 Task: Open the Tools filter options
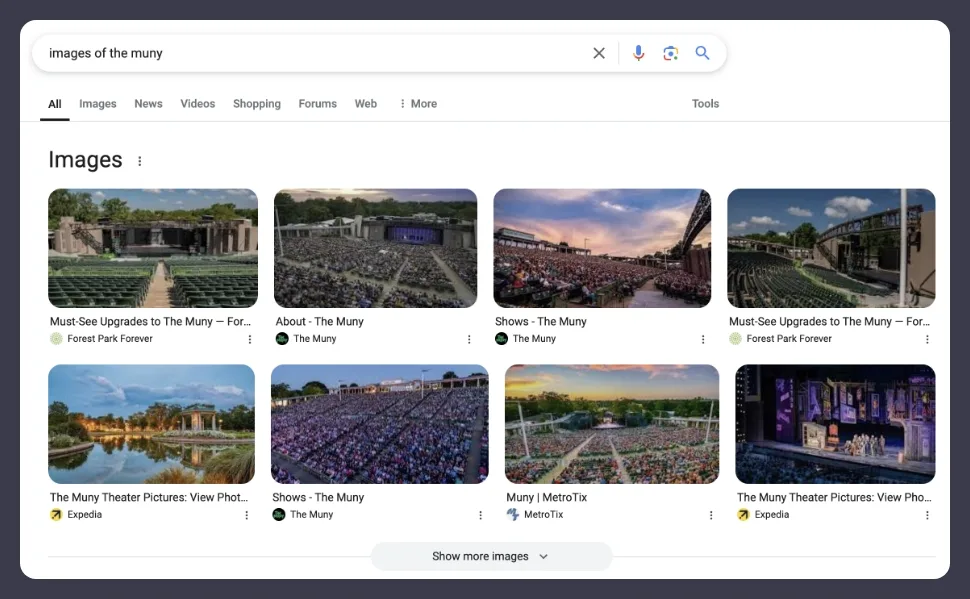pyautogui.click(x=705, y=104)
